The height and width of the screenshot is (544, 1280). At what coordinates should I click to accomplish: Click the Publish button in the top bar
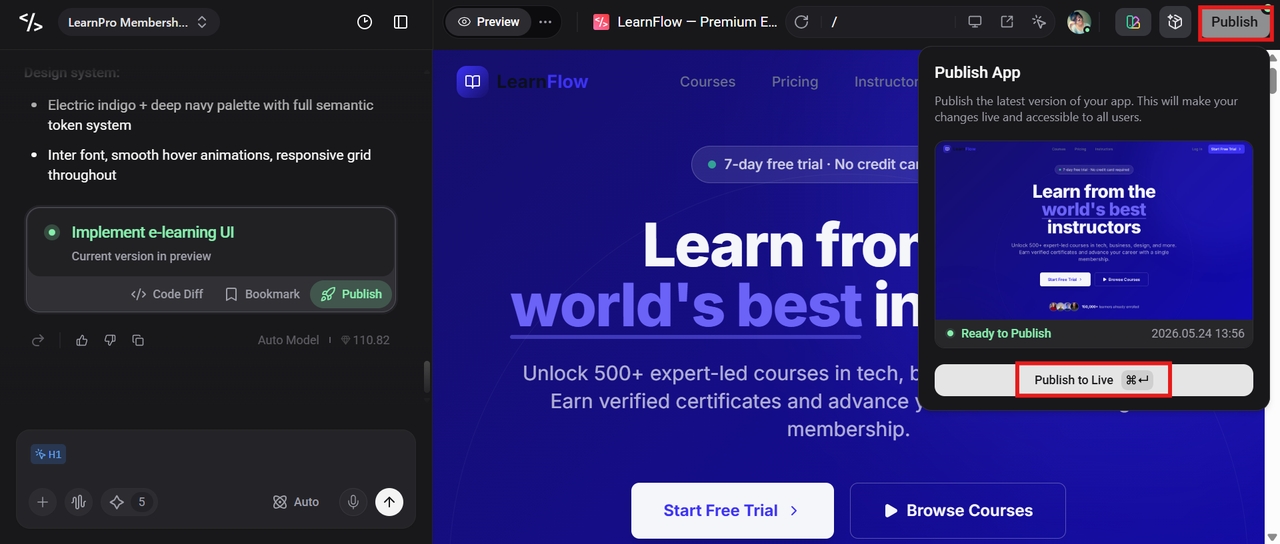(1235, 22)
